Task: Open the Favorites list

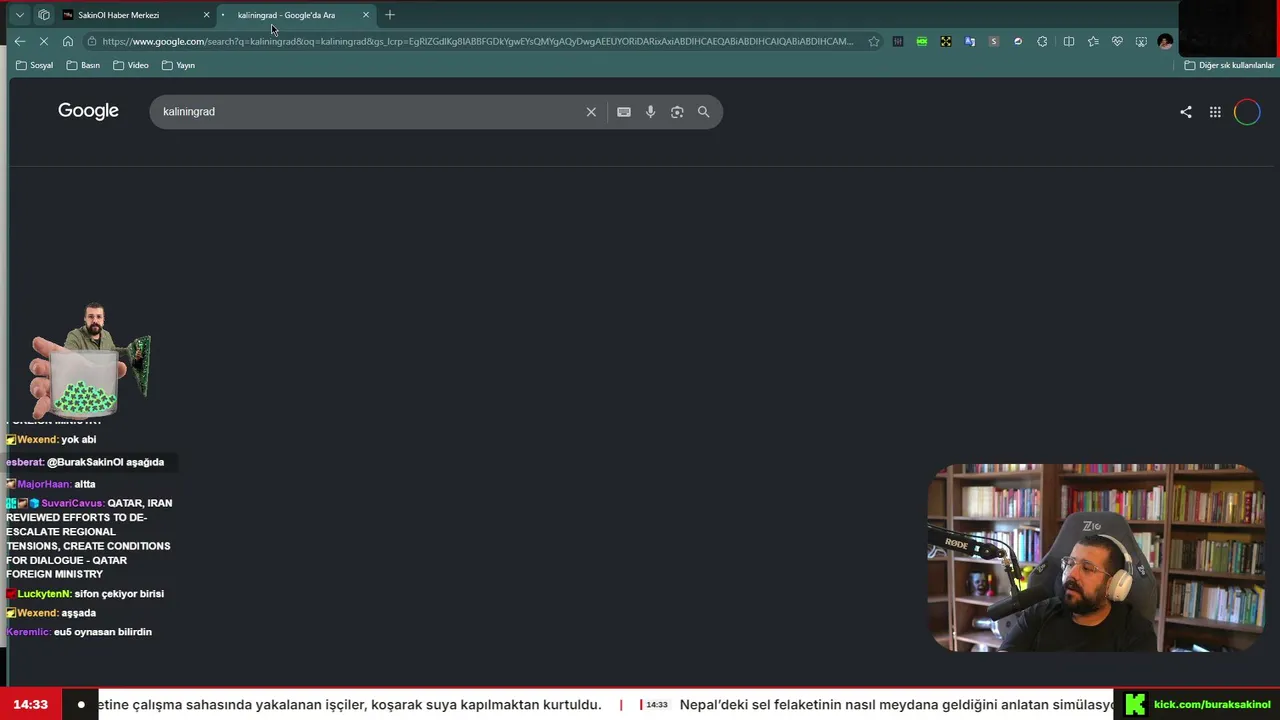Action: [1093, 41]
